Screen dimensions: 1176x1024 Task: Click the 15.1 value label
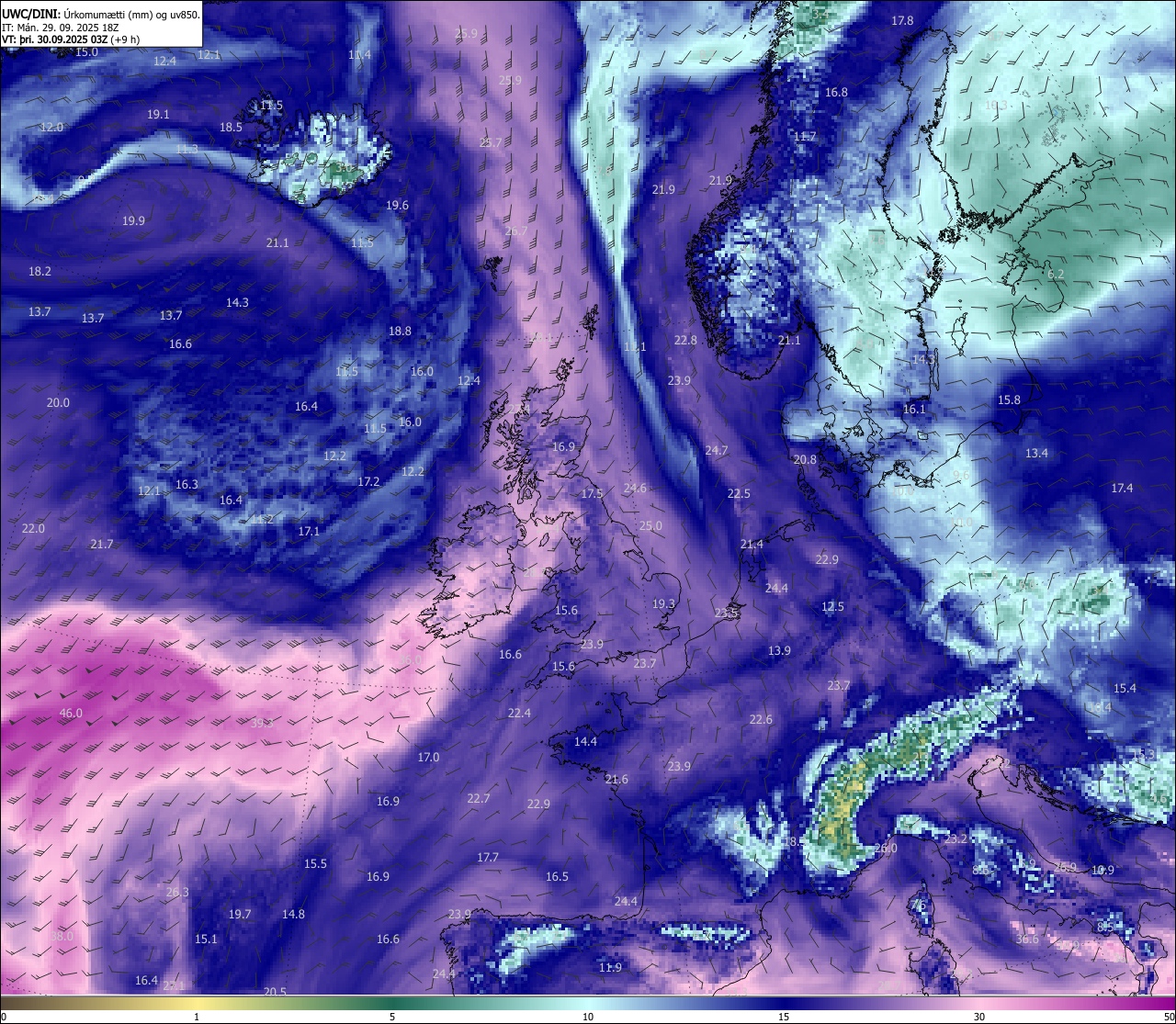point(206,940)
